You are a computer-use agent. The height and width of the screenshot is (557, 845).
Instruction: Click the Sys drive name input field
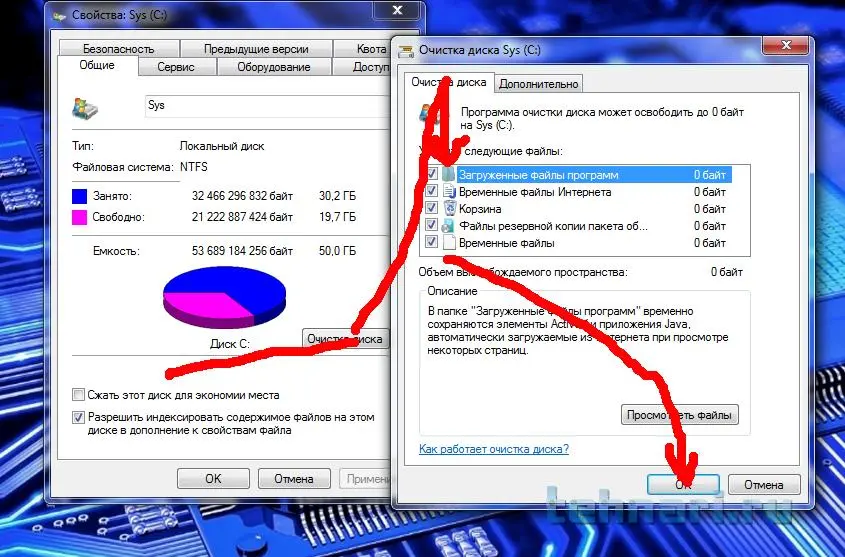[x=268, y=106]
